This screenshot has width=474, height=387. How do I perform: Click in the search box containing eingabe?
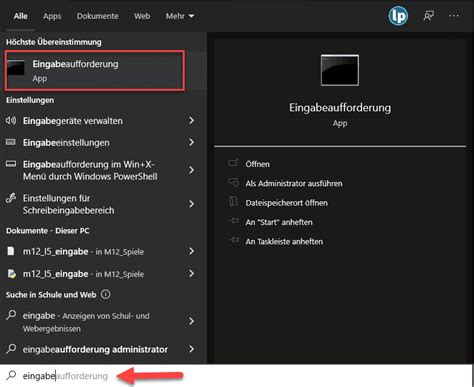[237, 376]
